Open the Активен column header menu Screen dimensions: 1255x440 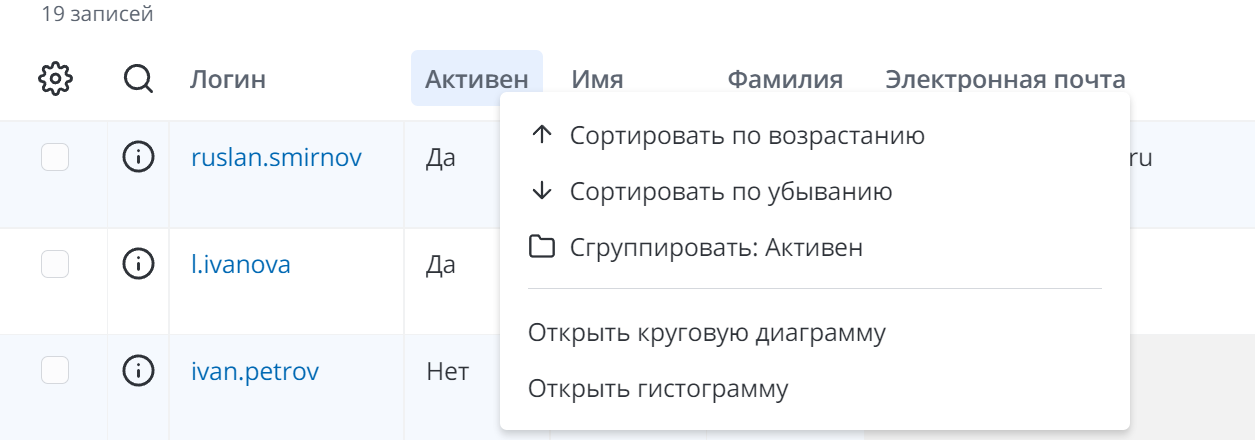point(476,79)
